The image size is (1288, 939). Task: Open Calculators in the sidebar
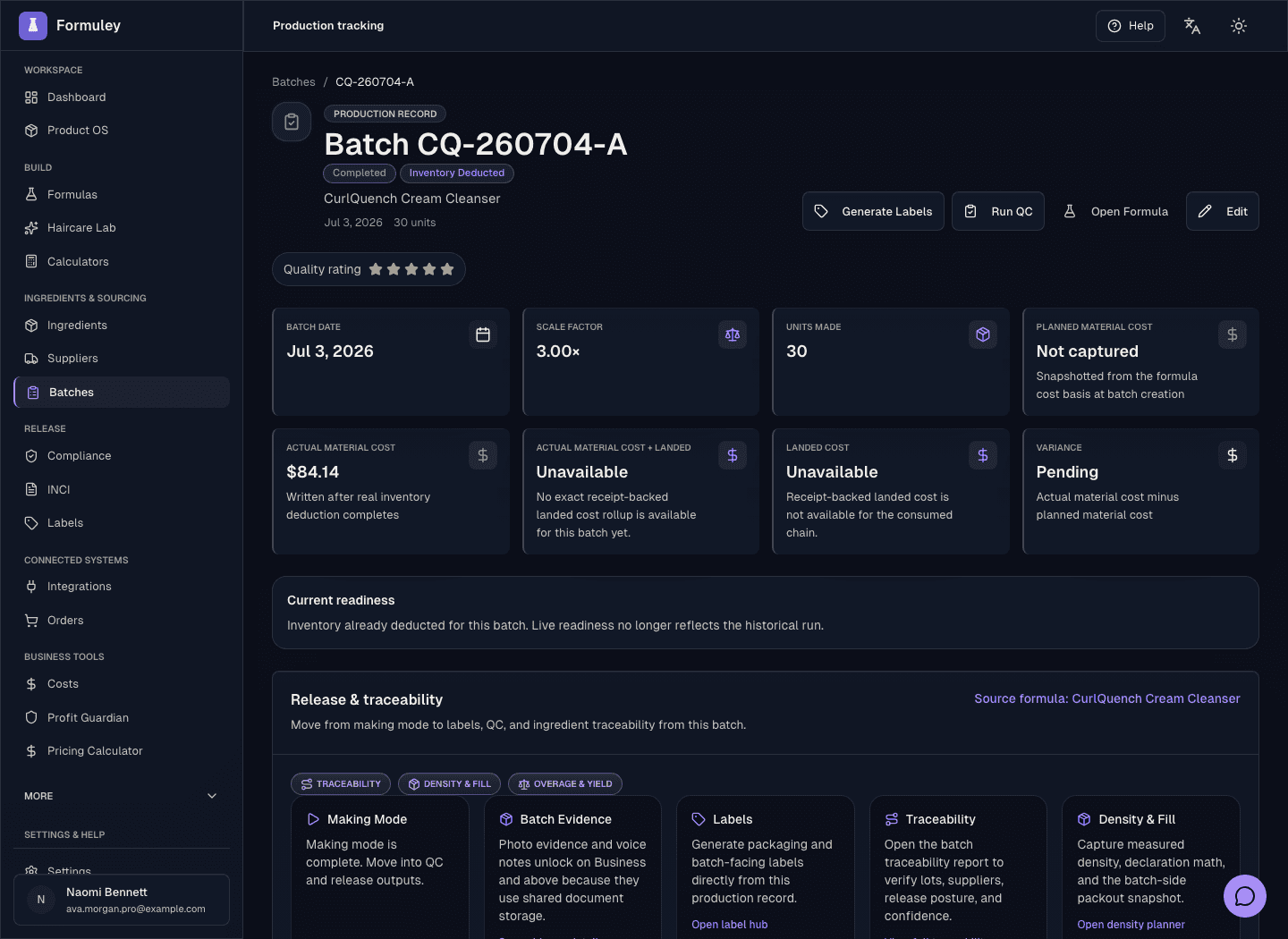[122, 262]
